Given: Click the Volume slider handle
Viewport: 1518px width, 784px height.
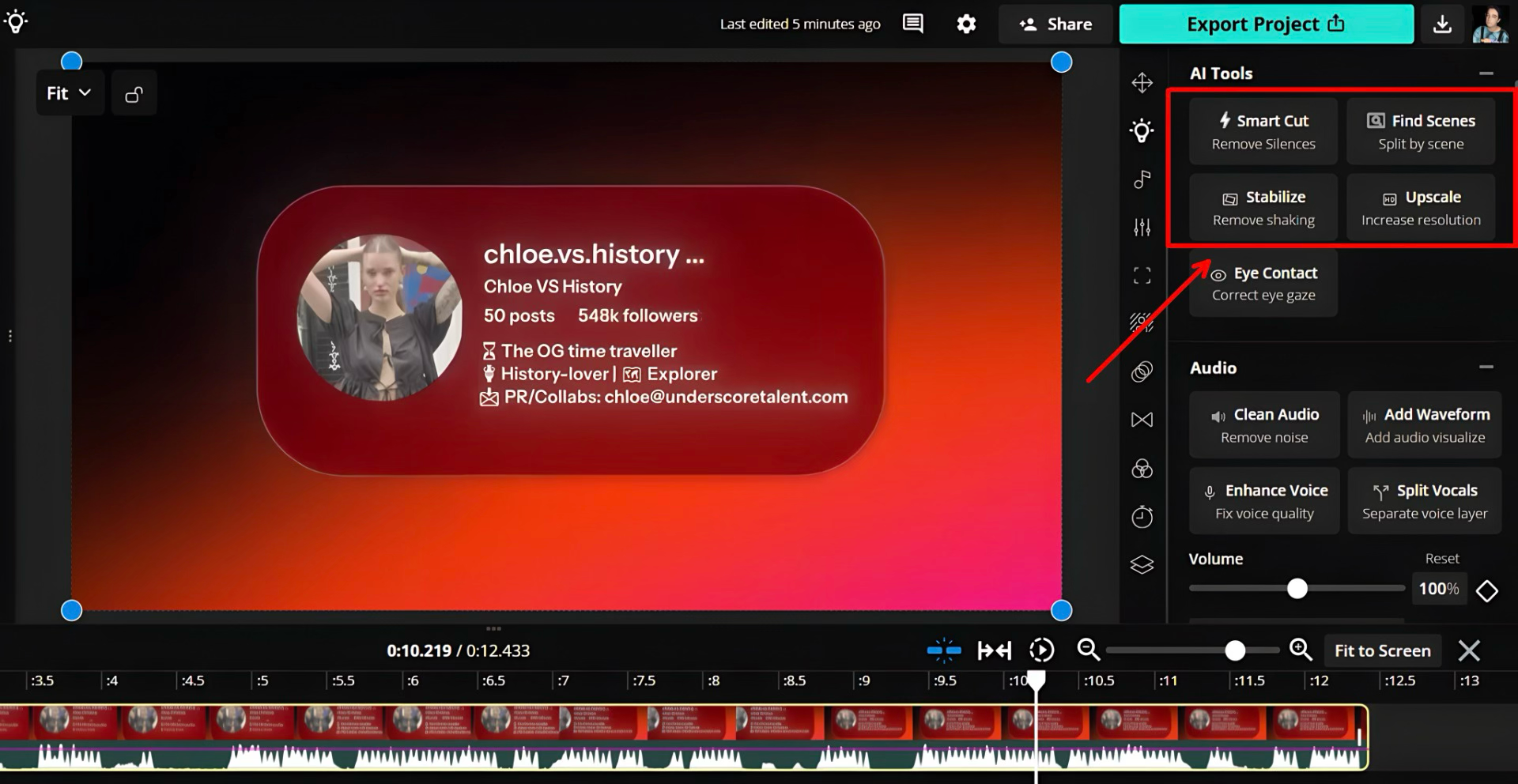Looking at the screenshot, I should (x=1297, y=589).
